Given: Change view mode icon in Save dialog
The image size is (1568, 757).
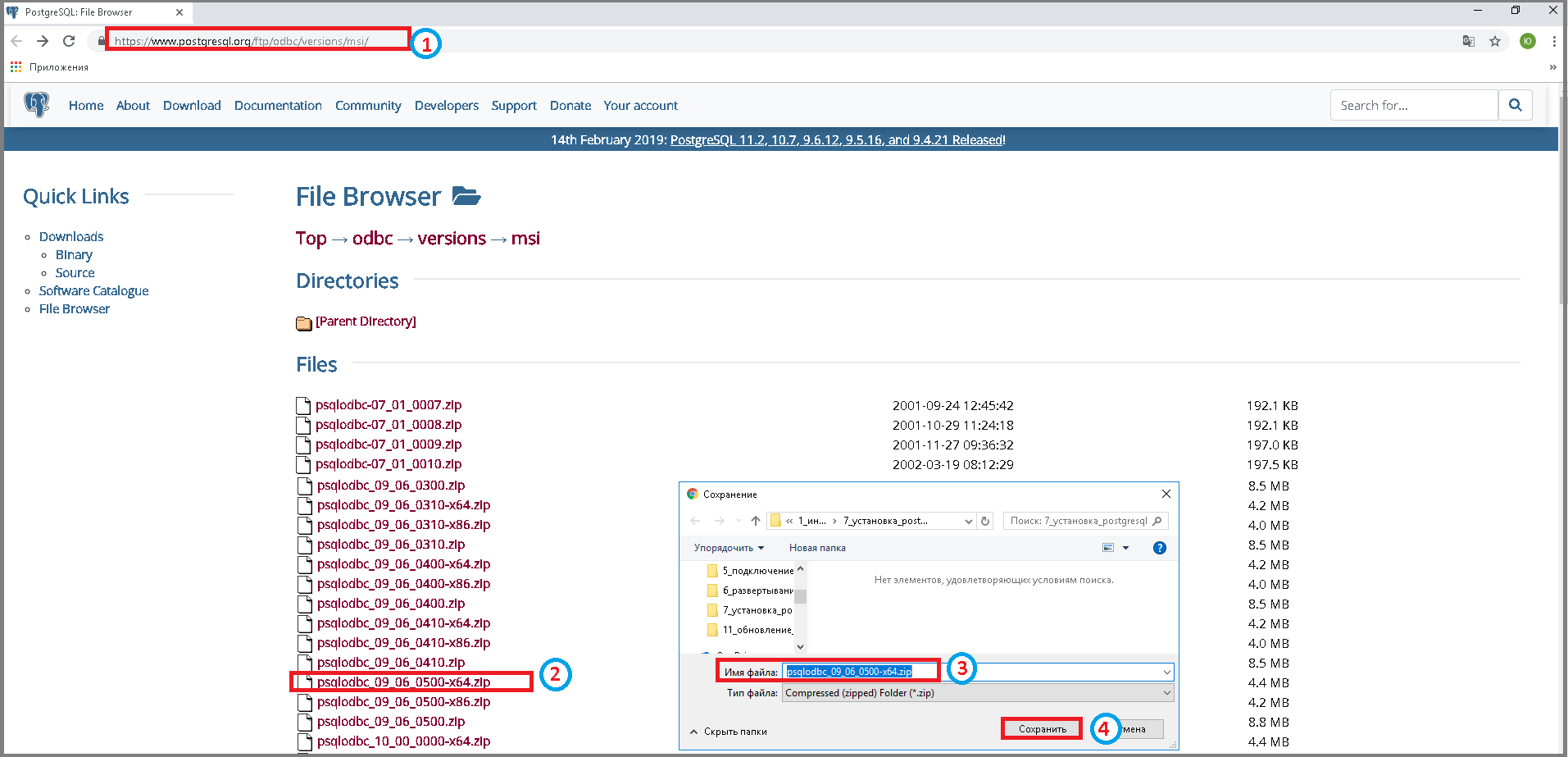Looking at the screenshot, I should coord(1108,548).
